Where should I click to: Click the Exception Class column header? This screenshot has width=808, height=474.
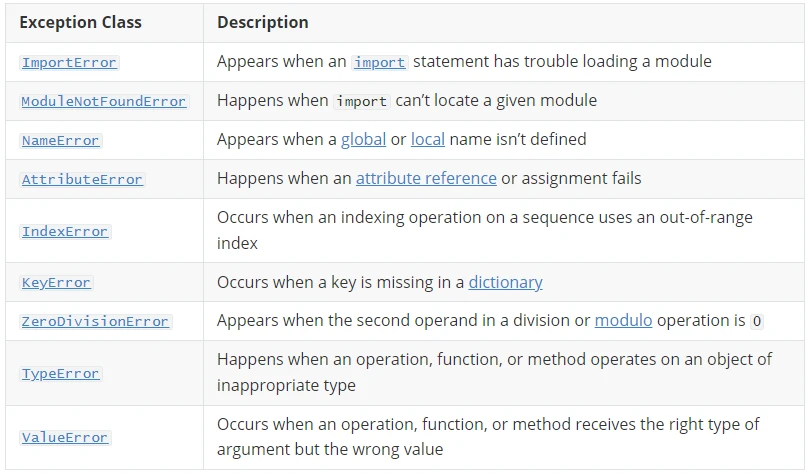(x=80, y=21)
